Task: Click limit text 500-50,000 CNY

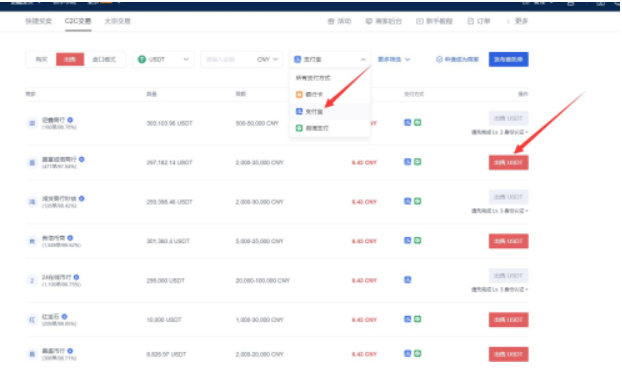Action: point(257,123)
